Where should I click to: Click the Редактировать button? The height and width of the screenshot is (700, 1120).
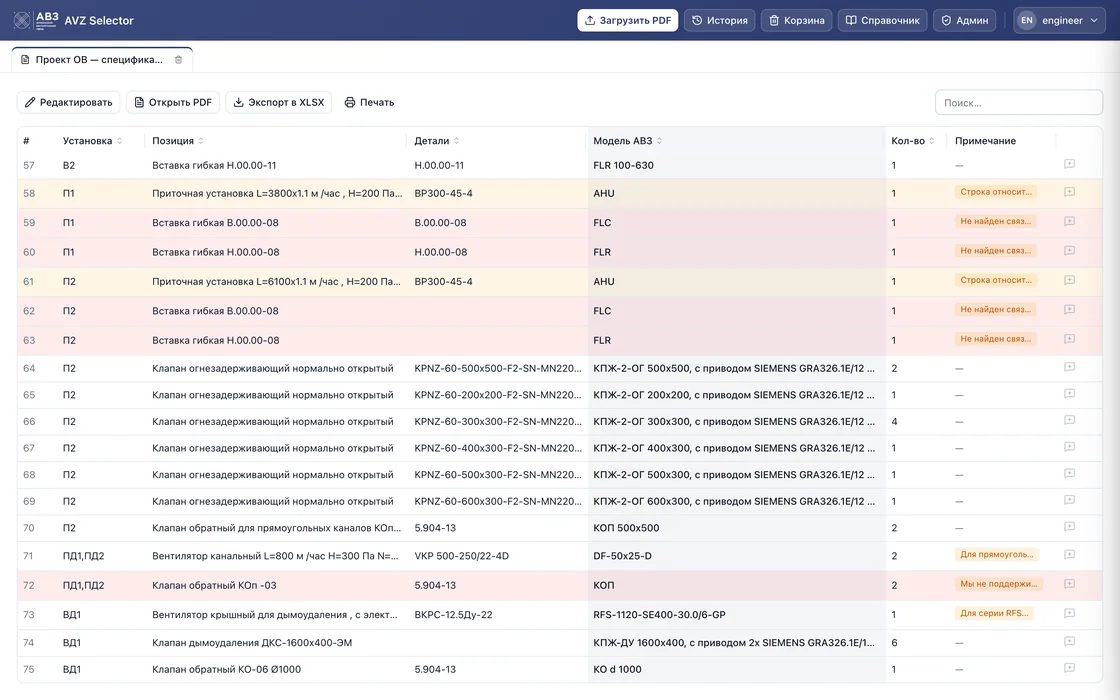(x=69, y=102)
